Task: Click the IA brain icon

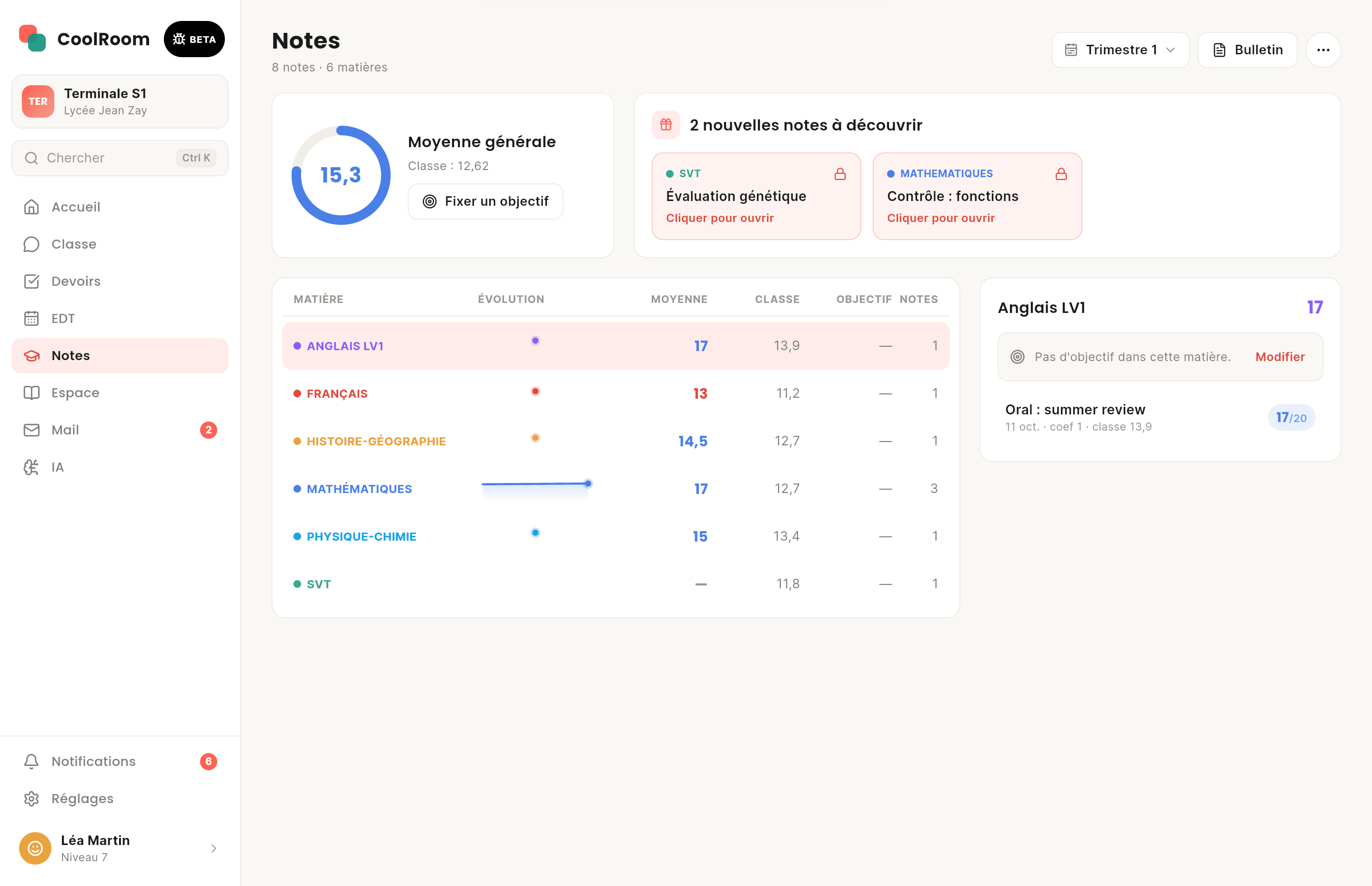Action: point(31,467)
